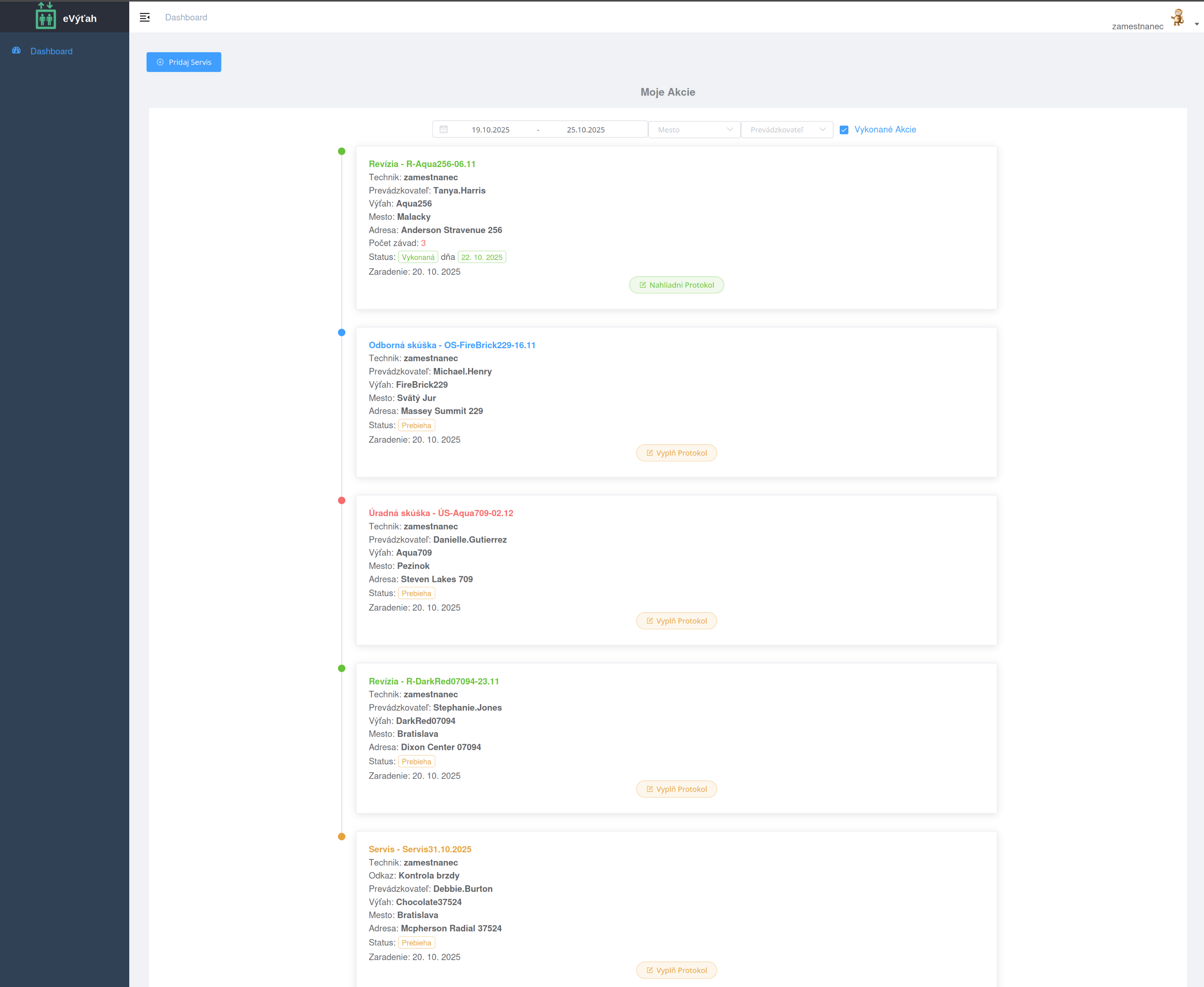Click the eVýťah elevator logo icon
This screenshot has height=987, width=1204.
(x=45, y=16)
